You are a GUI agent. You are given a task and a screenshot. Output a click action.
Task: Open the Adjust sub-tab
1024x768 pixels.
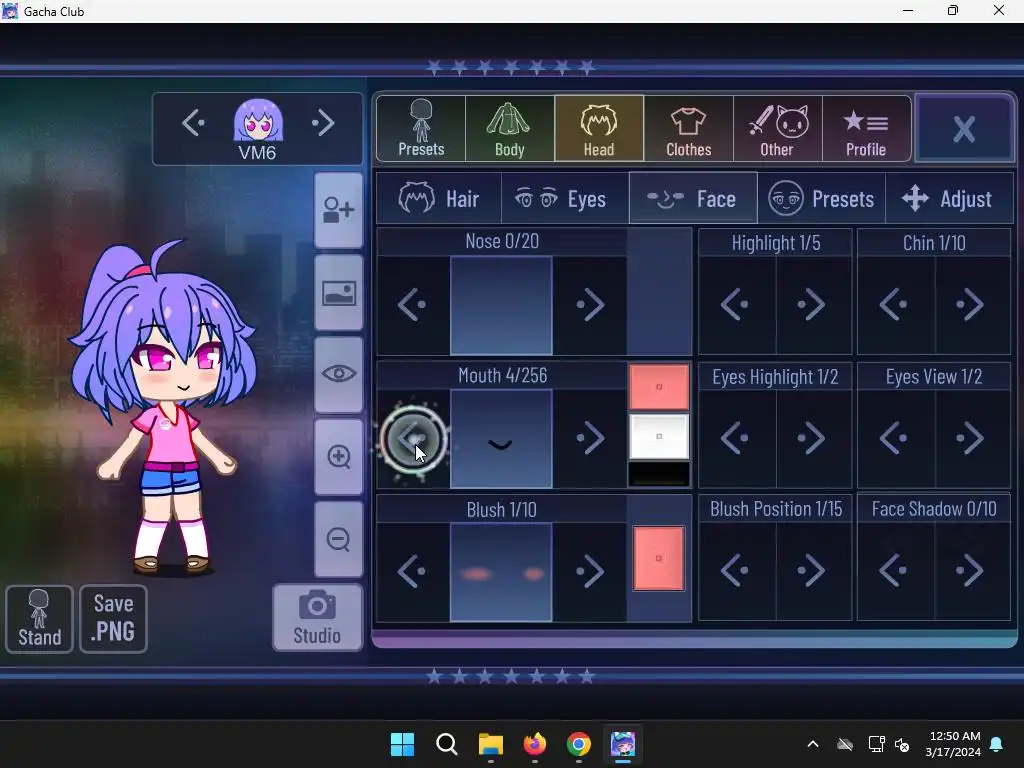click(x=949, y=199)
